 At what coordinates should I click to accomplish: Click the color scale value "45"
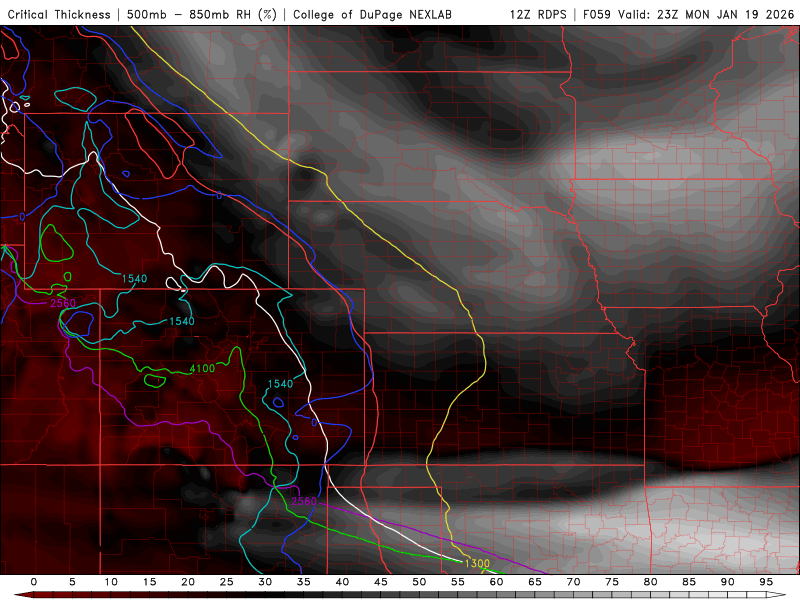click(381, 582)
